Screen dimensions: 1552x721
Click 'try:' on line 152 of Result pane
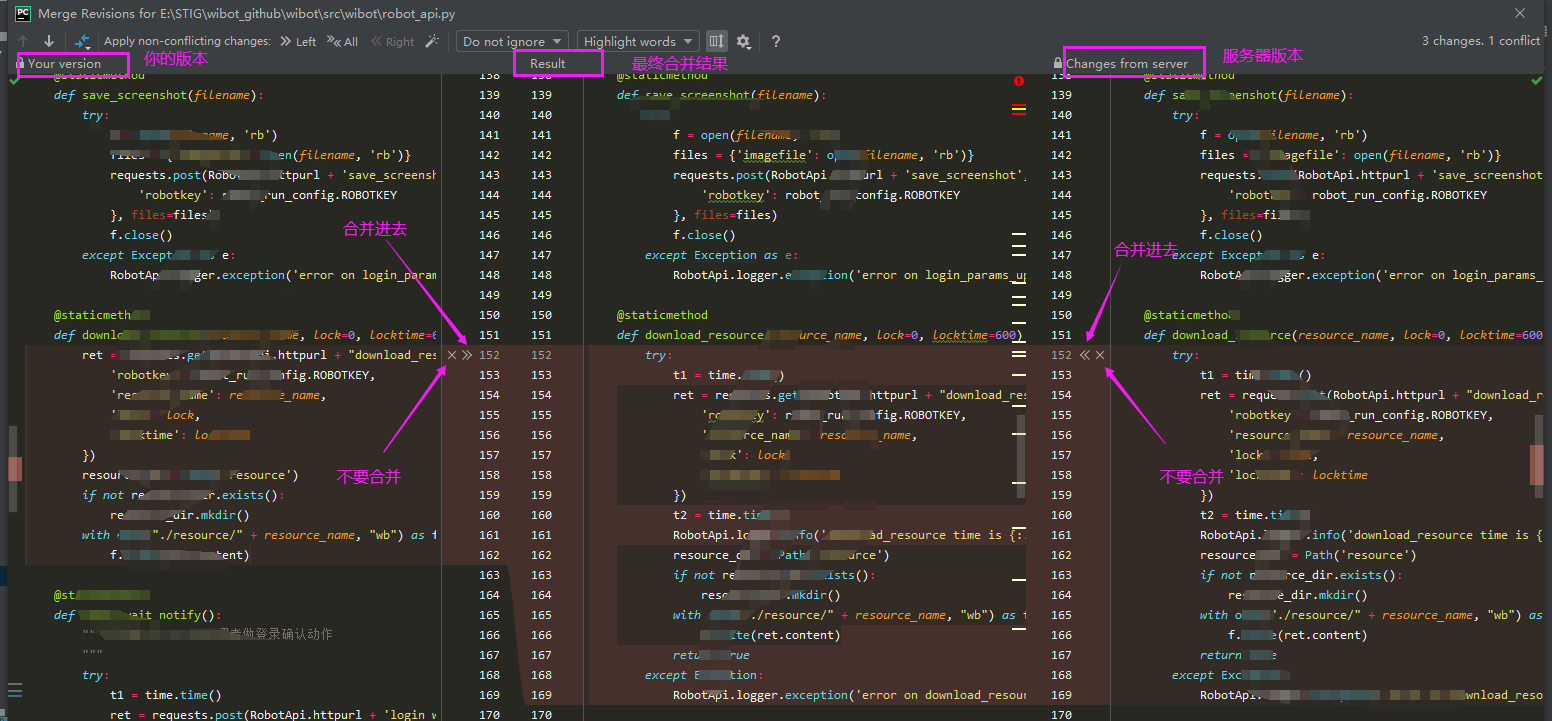[658, 355]
